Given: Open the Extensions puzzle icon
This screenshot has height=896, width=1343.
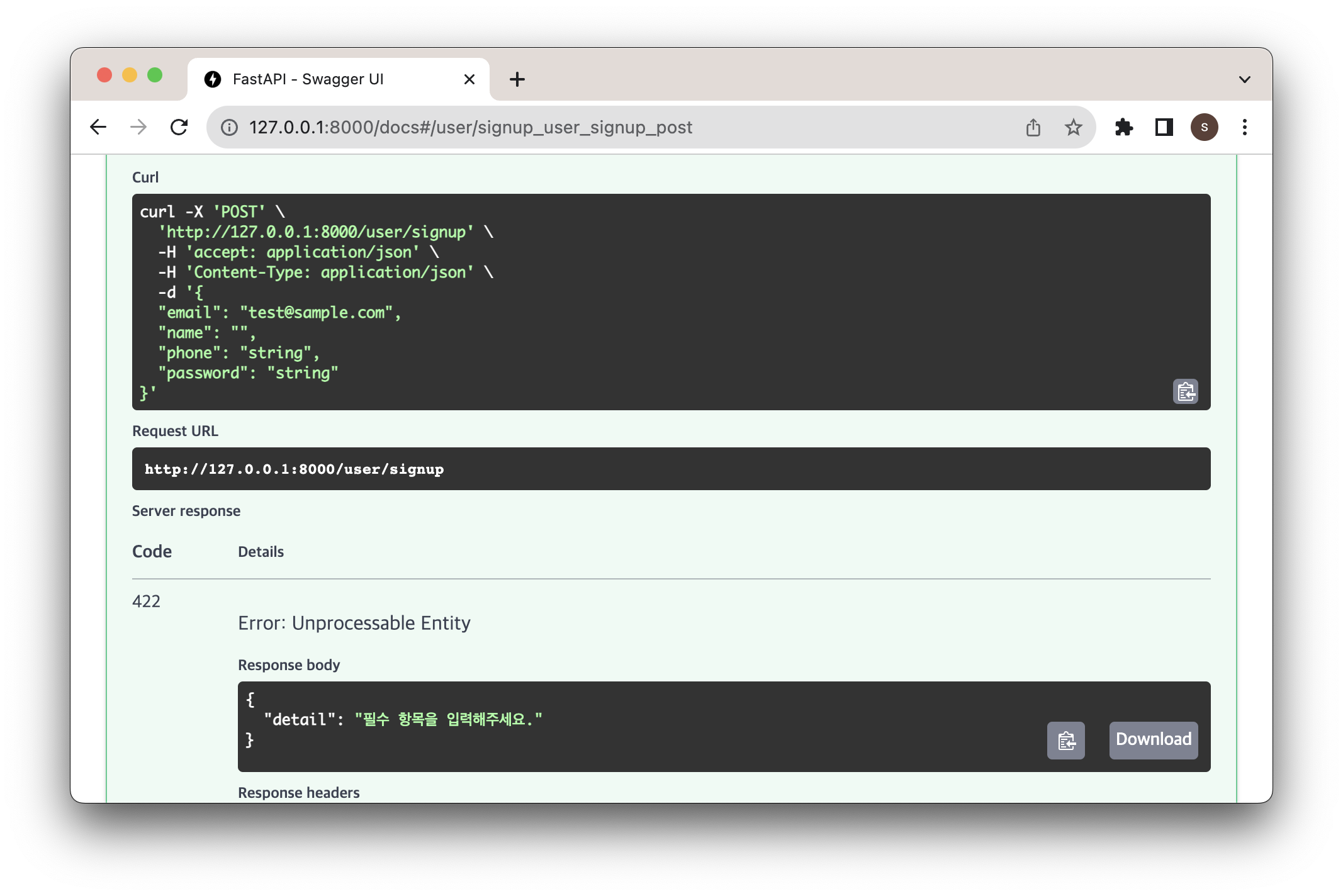Looking at the screenshot, I should [1123, 128].
